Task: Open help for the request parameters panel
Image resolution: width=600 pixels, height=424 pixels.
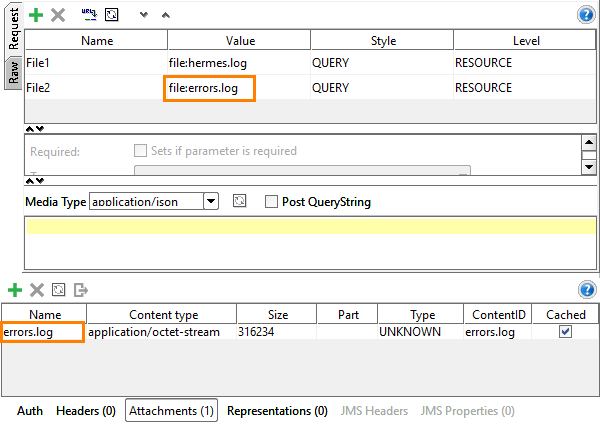Action: (586, 15)
